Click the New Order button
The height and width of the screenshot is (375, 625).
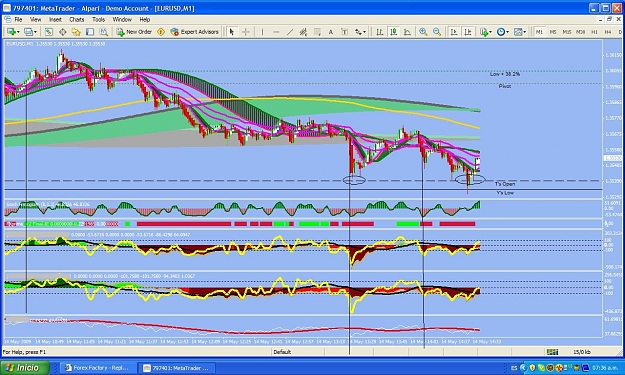[134, 32]
